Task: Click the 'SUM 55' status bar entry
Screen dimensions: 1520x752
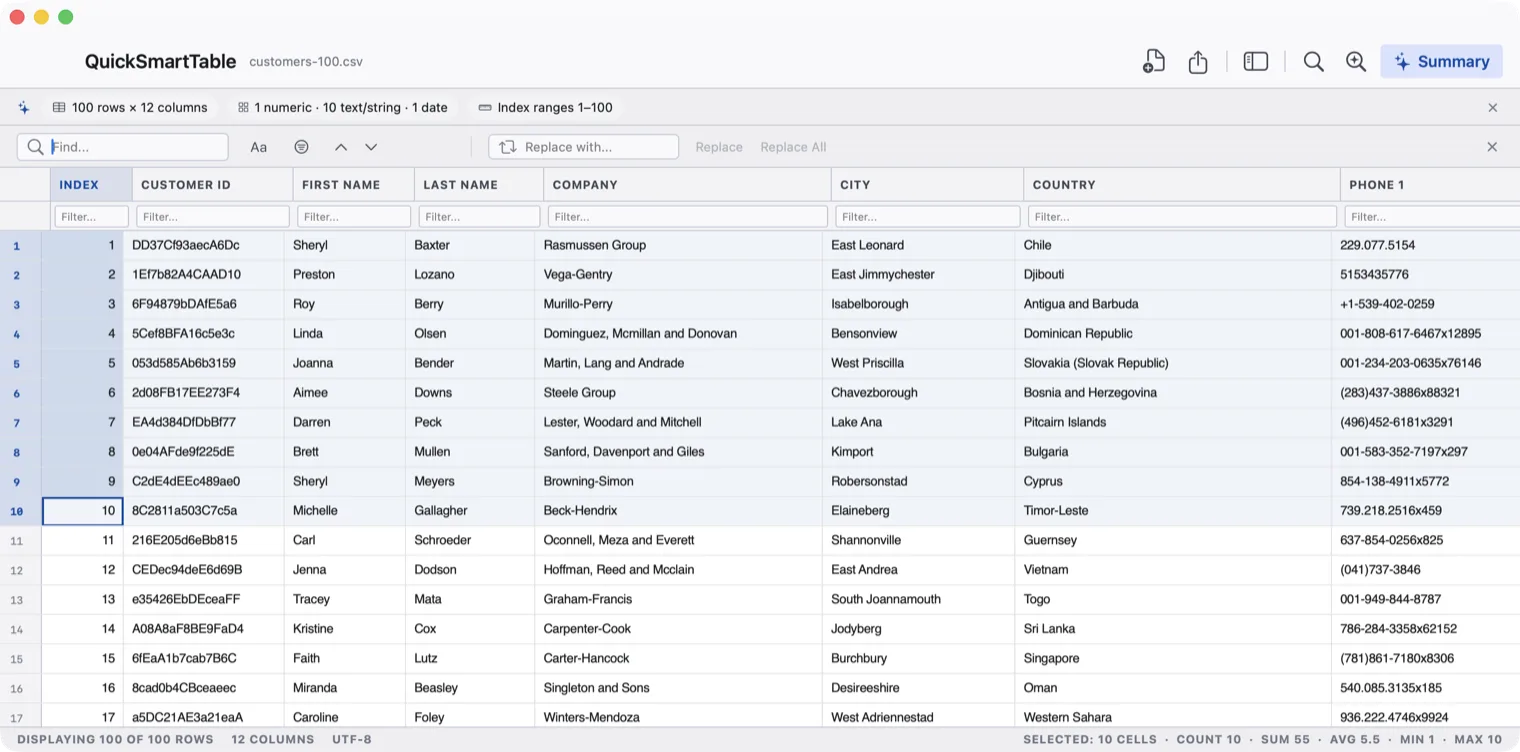Action: 1284,740
